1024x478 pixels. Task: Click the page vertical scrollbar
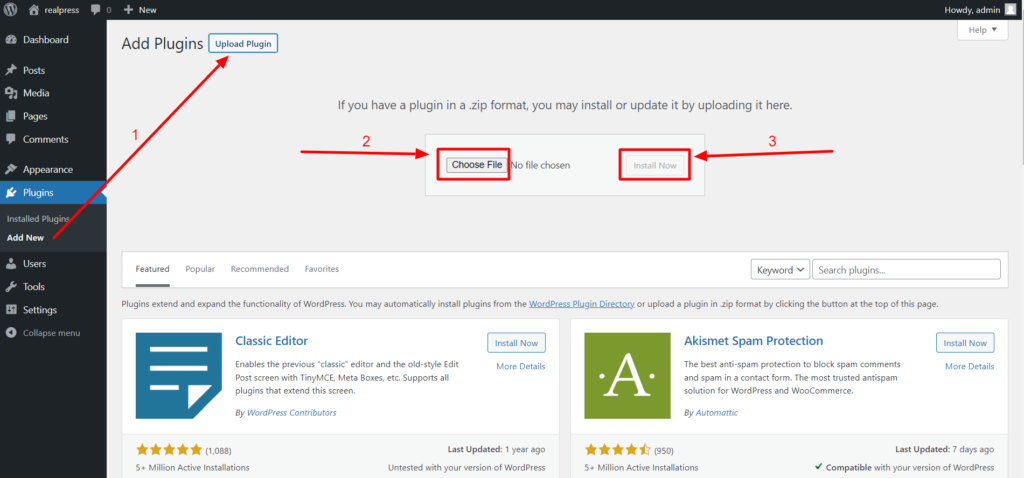(x=1021, y=91)
